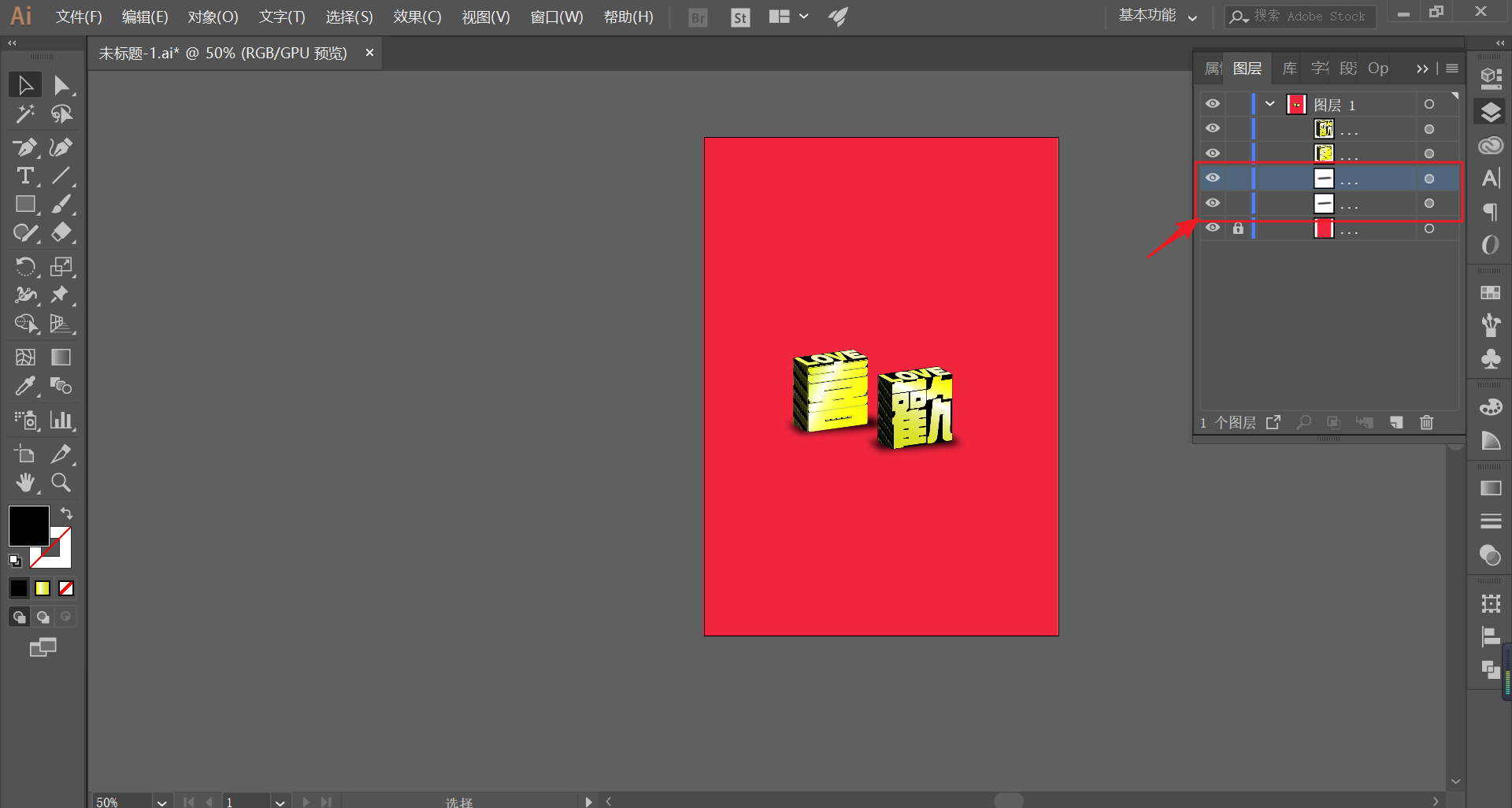Open the zoom level dropdown

tap(162, 802)
